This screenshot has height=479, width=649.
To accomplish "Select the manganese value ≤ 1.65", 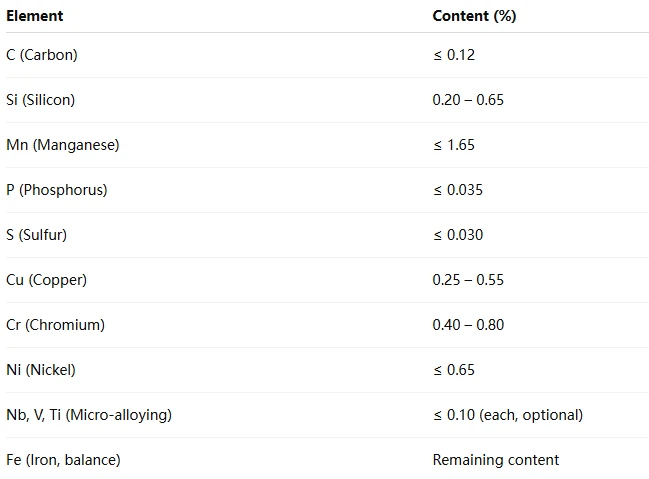I will pyautogui.click(x=454, y=145).
